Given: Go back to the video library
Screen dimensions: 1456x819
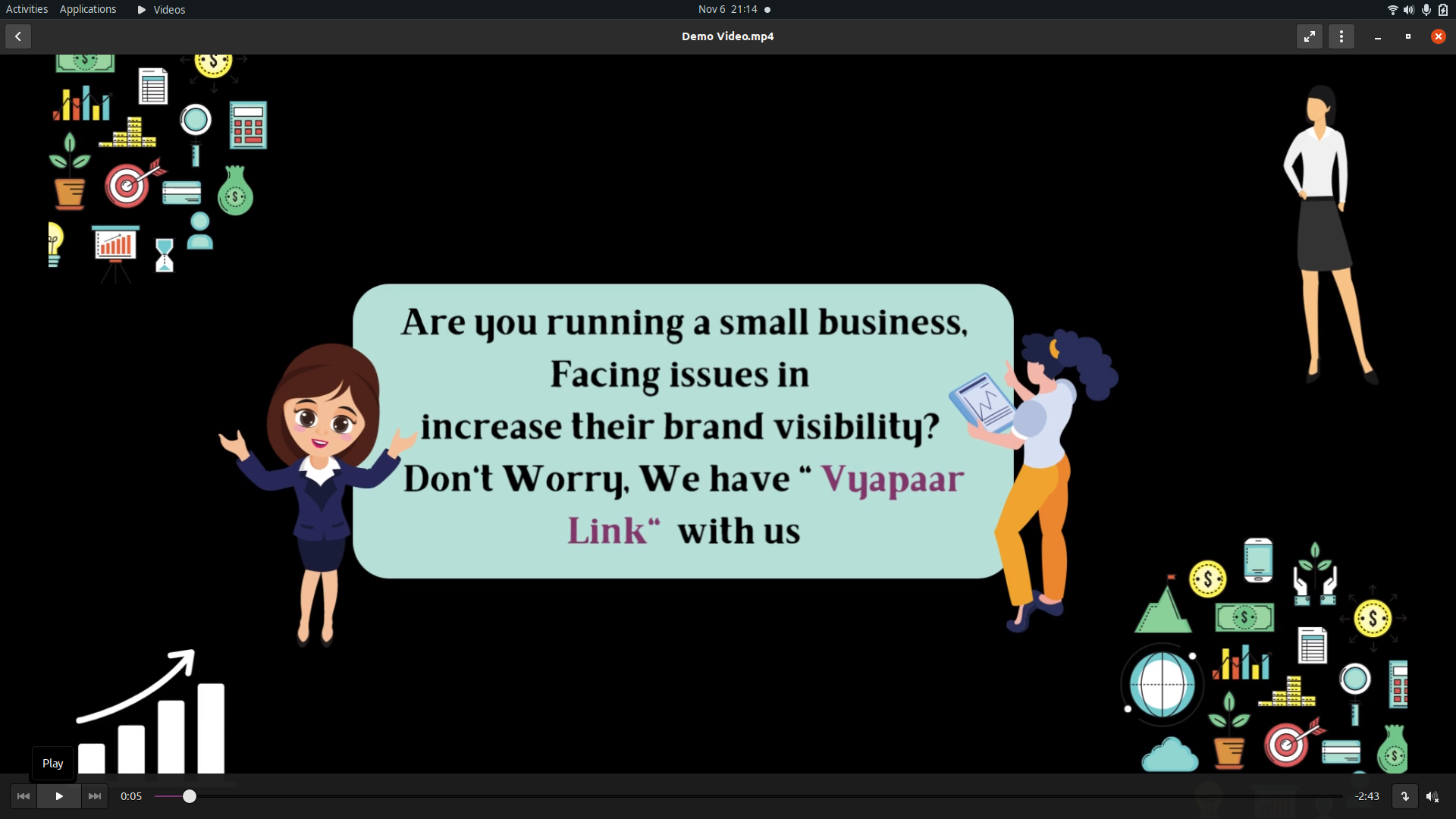Looking at the screenshot, I should (18, 36).
